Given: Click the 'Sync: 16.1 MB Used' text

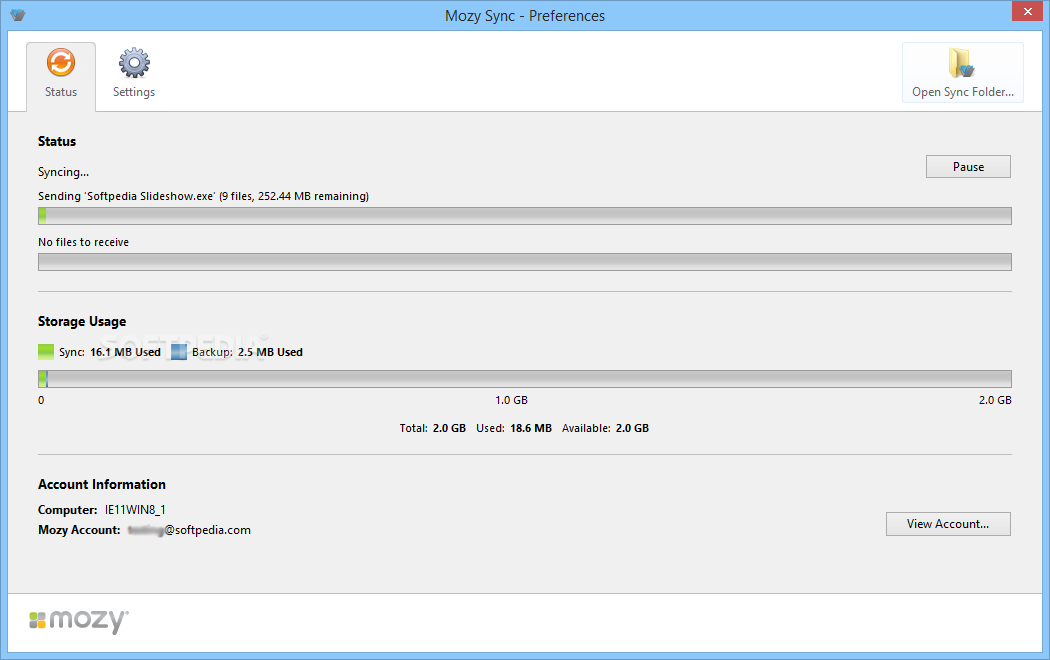Looking at the screenshot, I should click(110, 352).
